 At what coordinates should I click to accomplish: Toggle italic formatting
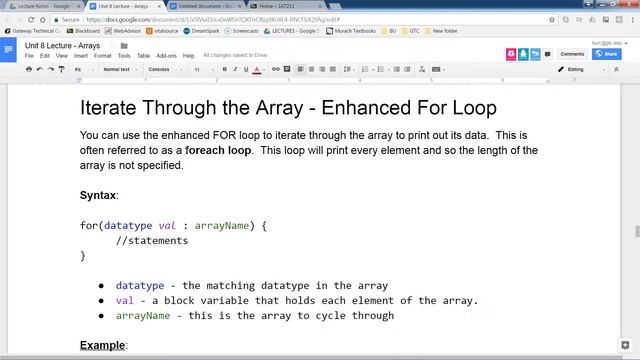(235, 69)
